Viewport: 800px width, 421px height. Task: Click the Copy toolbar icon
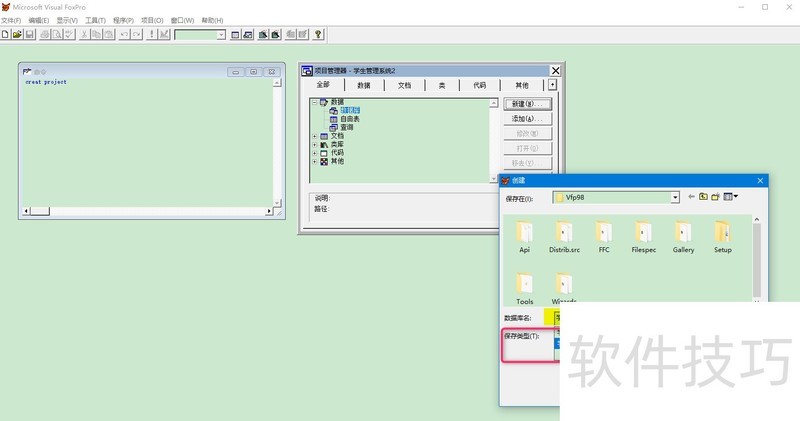click(96, 34)
